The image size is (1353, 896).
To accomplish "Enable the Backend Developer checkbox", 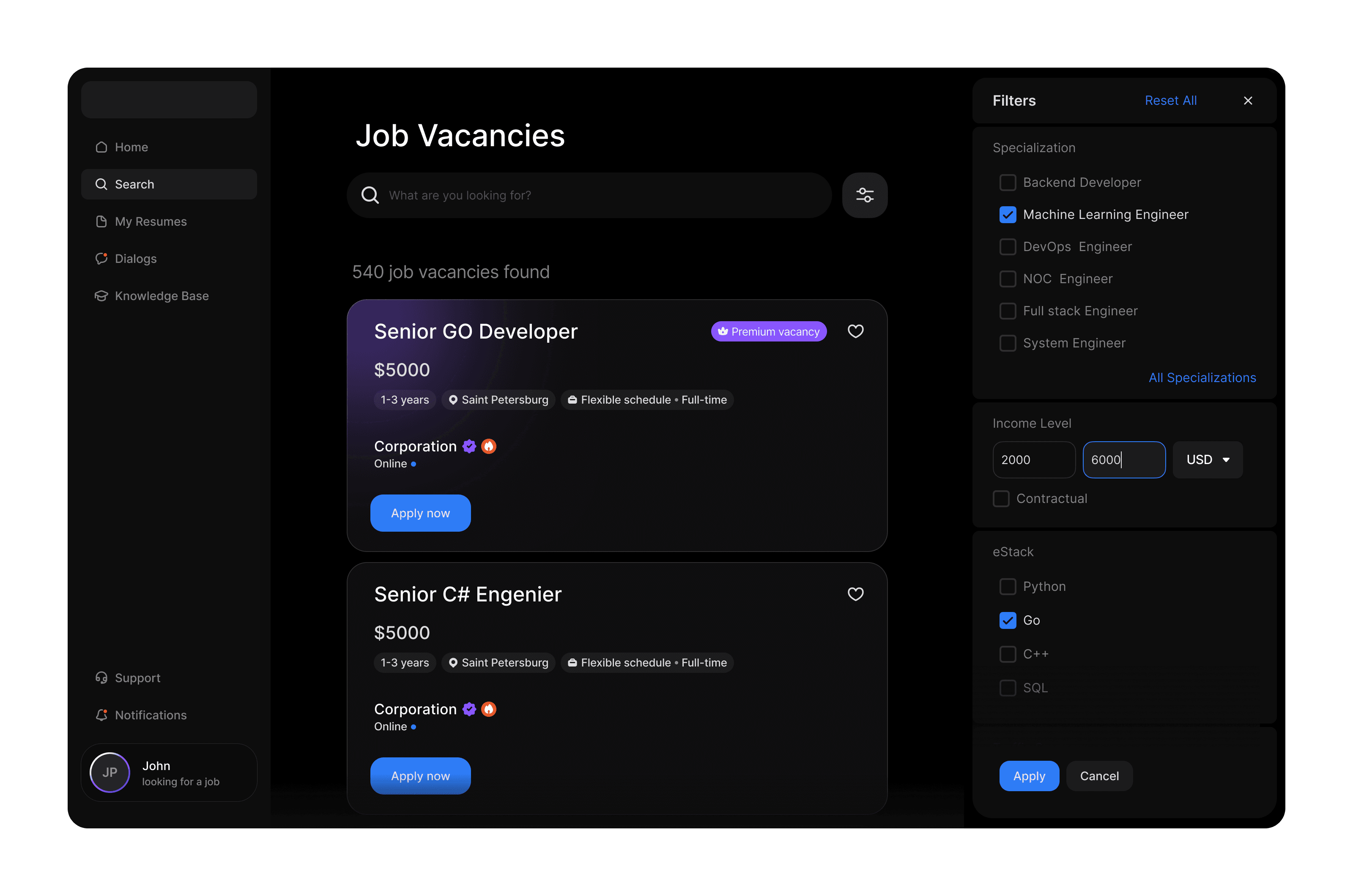I will 1007,183.
